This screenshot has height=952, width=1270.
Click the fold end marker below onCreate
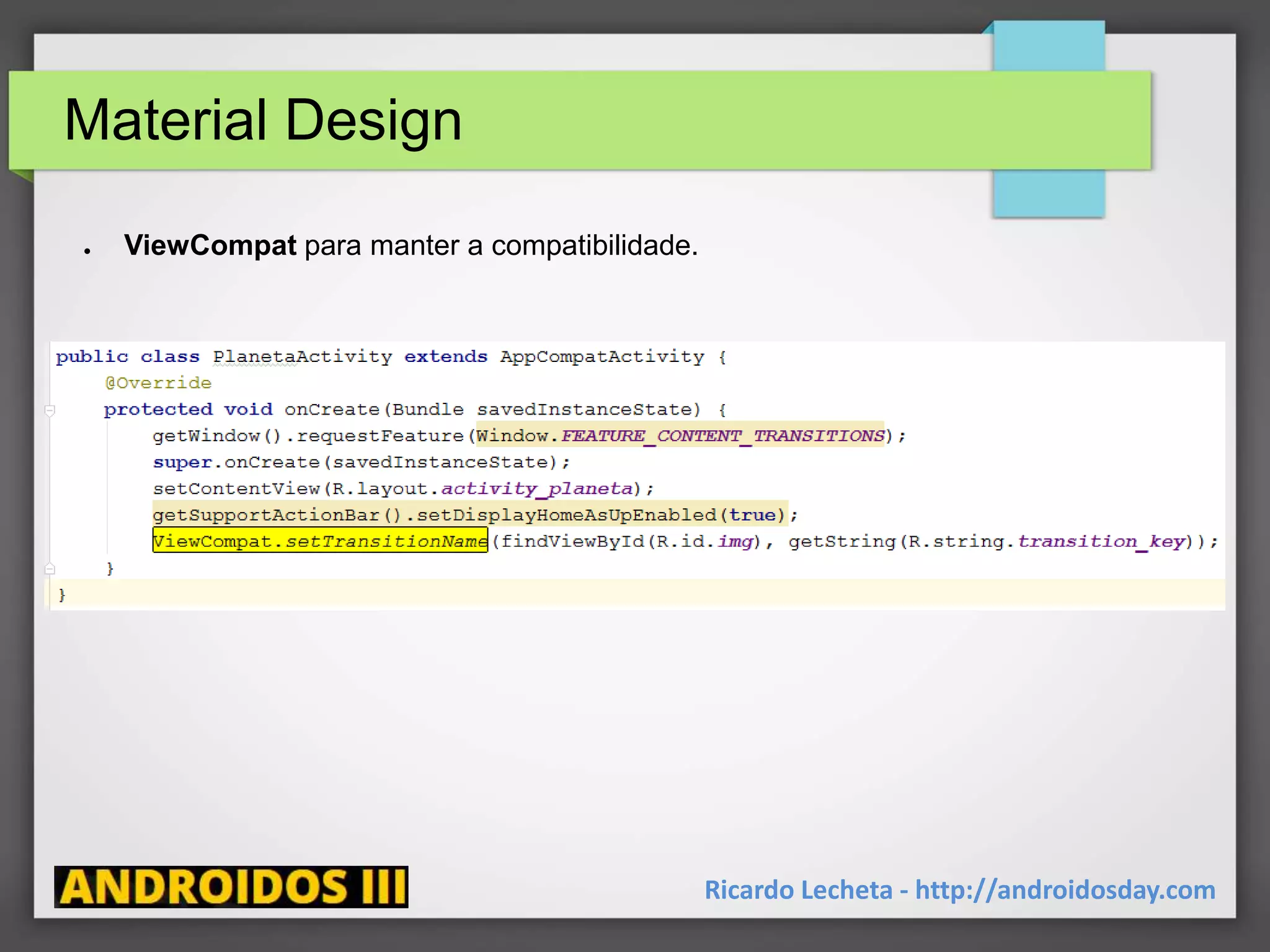[x=50, y=568]
